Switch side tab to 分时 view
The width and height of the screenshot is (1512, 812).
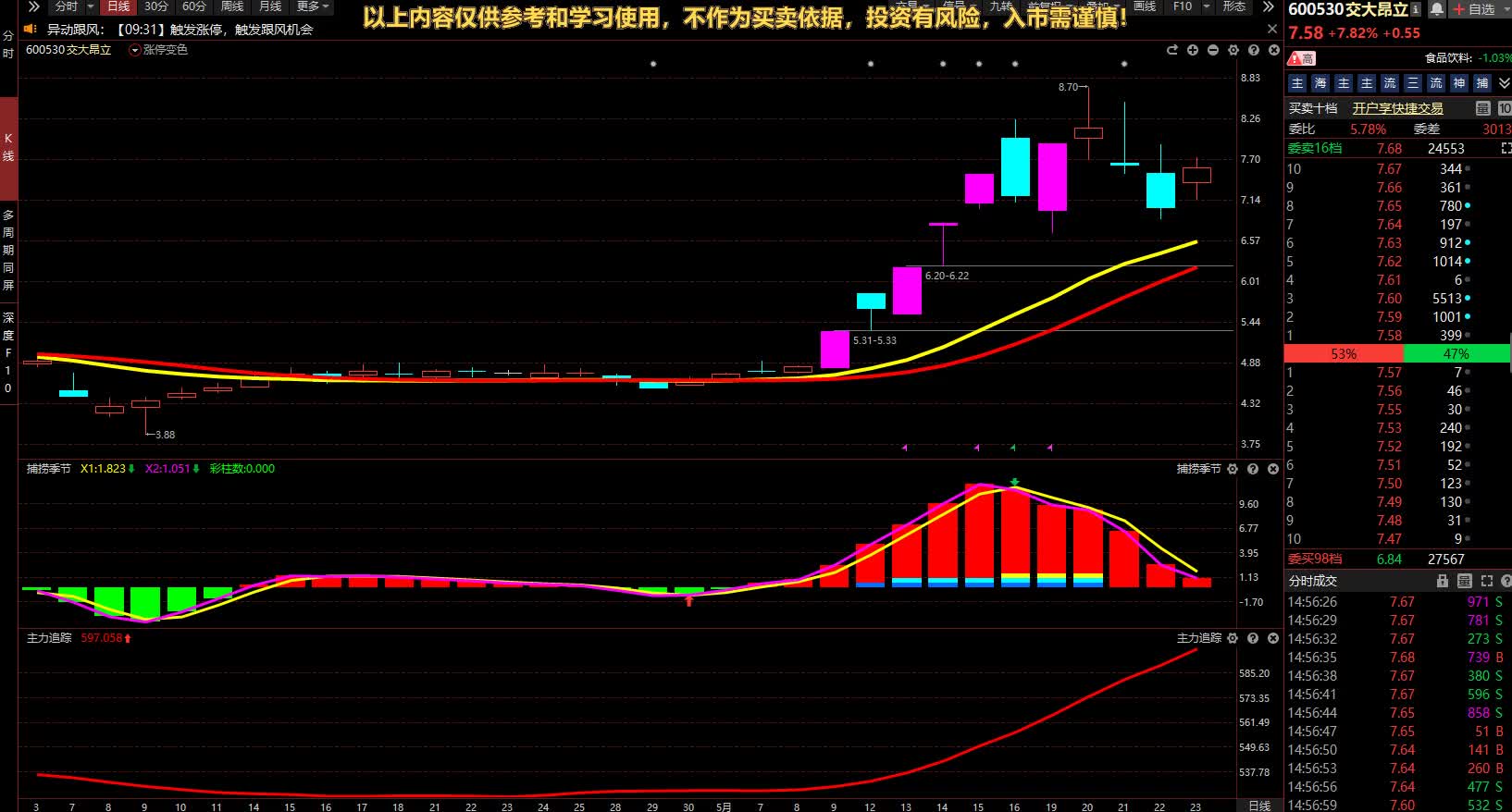[8, 45]
